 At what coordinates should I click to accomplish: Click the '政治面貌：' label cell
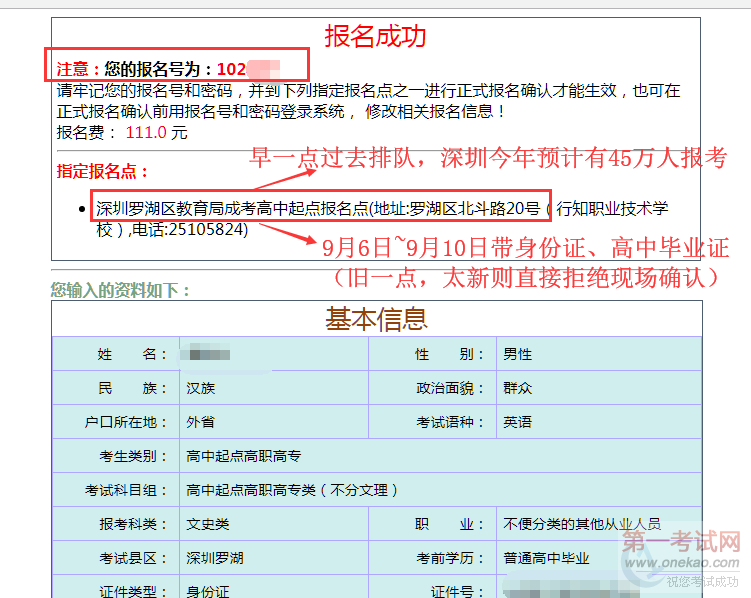[x=432, y=388]
